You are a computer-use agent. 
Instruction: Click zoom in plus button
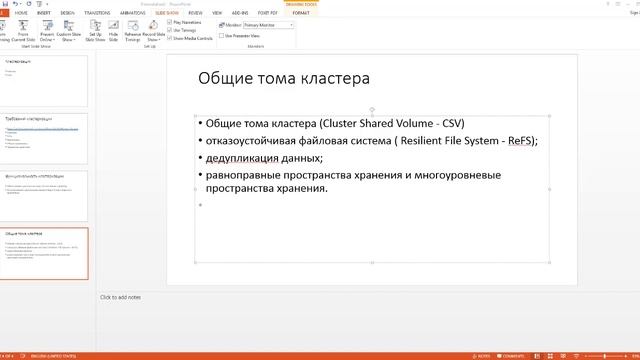(x=625, y=356)
